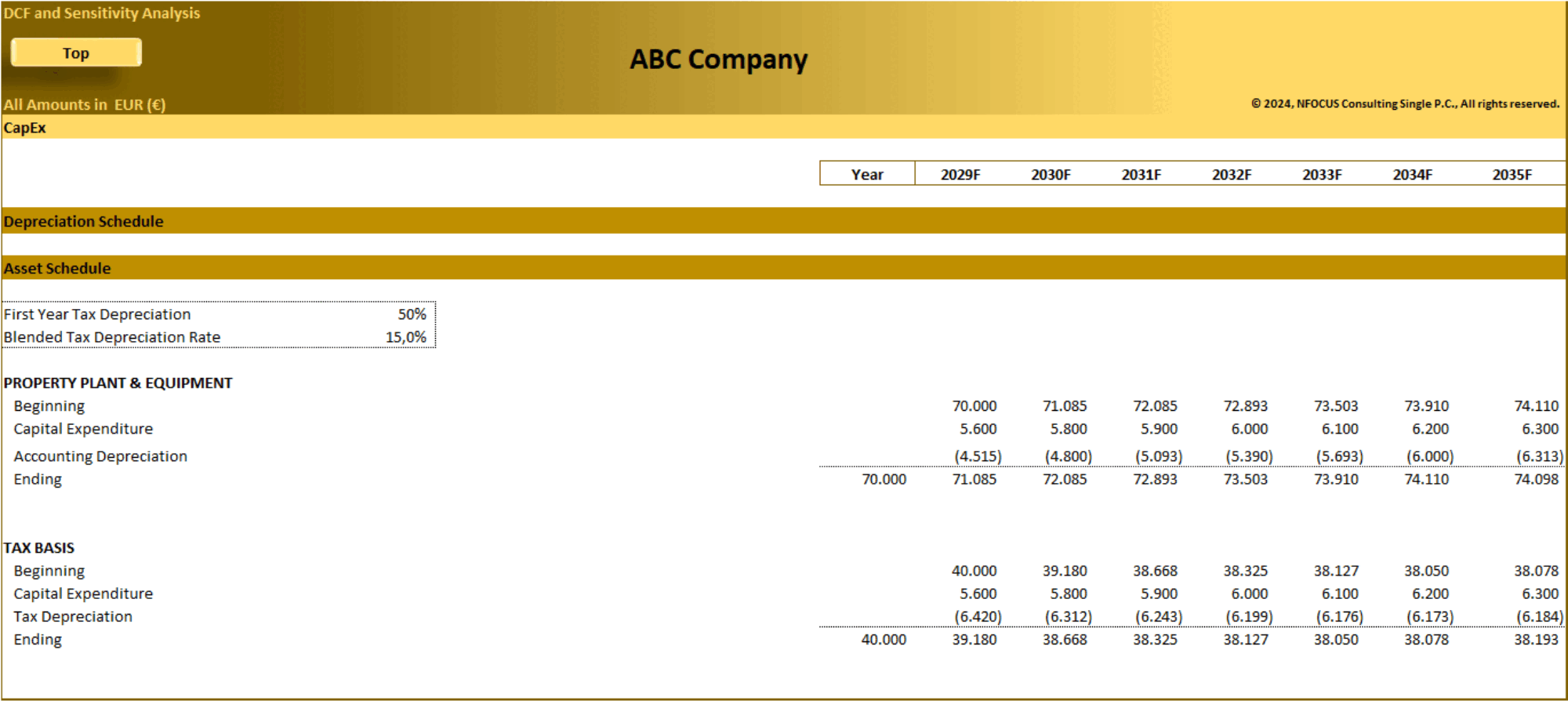1568x708 pixels.
Task: Select PP&E Beginning value 74.110 for 2035F
Action: tap(1537, 406)
